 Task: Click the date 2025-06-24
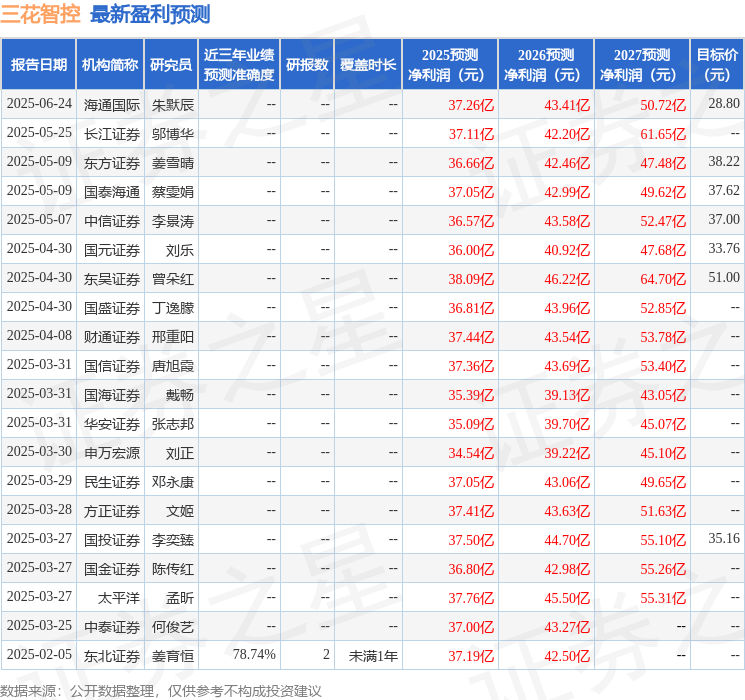click(x=39, y=104)
